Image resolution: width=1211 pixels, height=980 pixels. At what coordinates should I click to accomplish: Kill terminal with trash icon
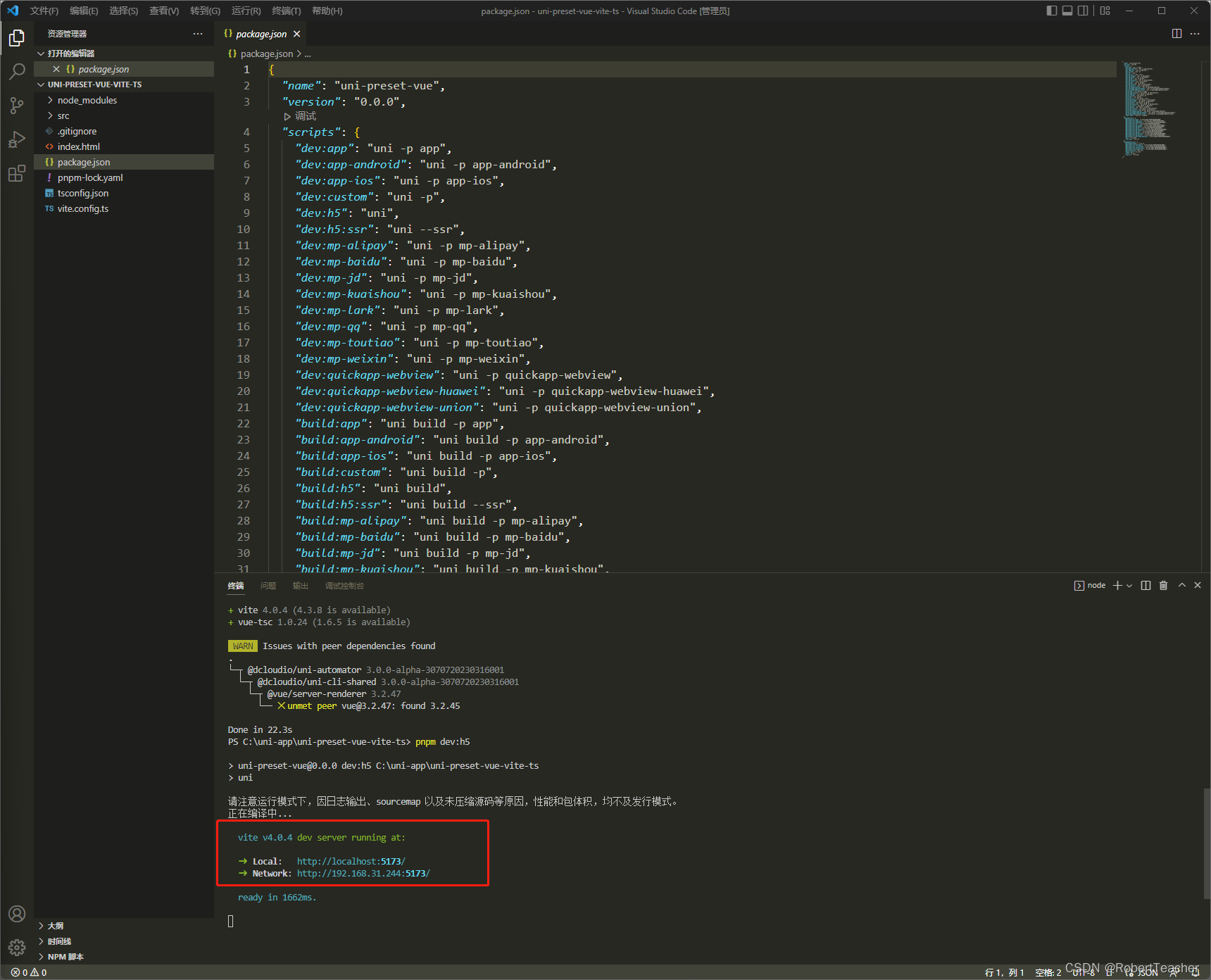click(x=1163, y=586)
